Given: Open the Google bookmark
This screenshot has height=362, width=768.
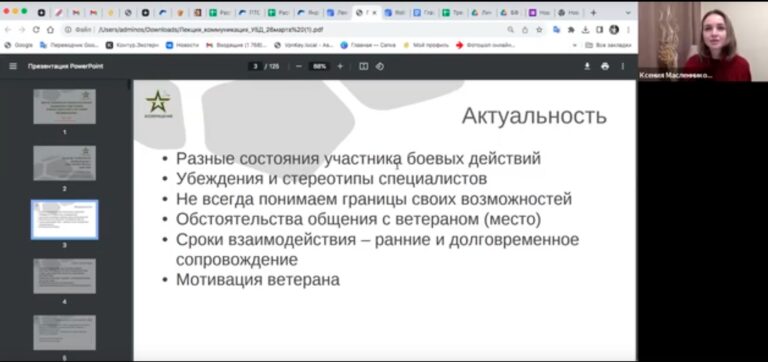Looking at the screenshot, I should (19, 45).
